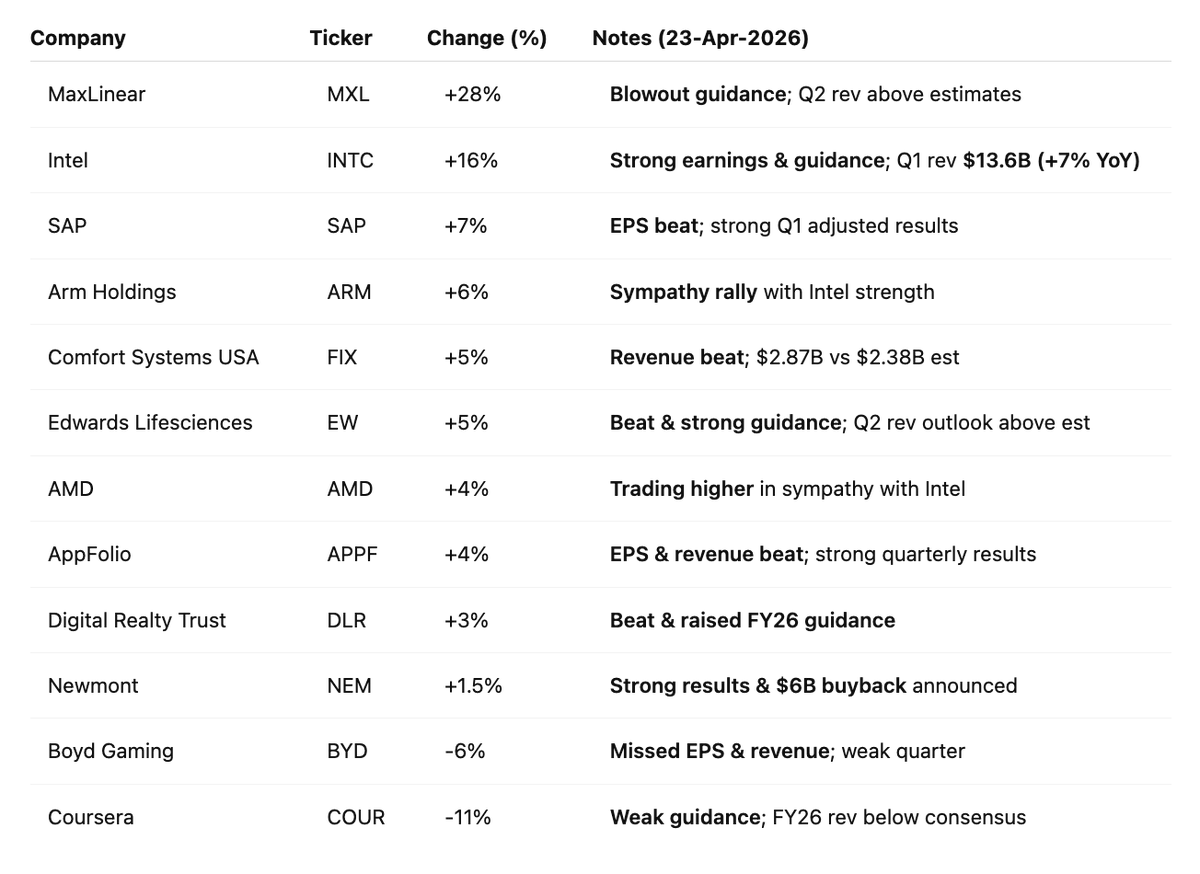Viewport: 1200px width, 874px height.
Task: Click Newmont's +1.5% change value
Action: click(x=473, y=686)
